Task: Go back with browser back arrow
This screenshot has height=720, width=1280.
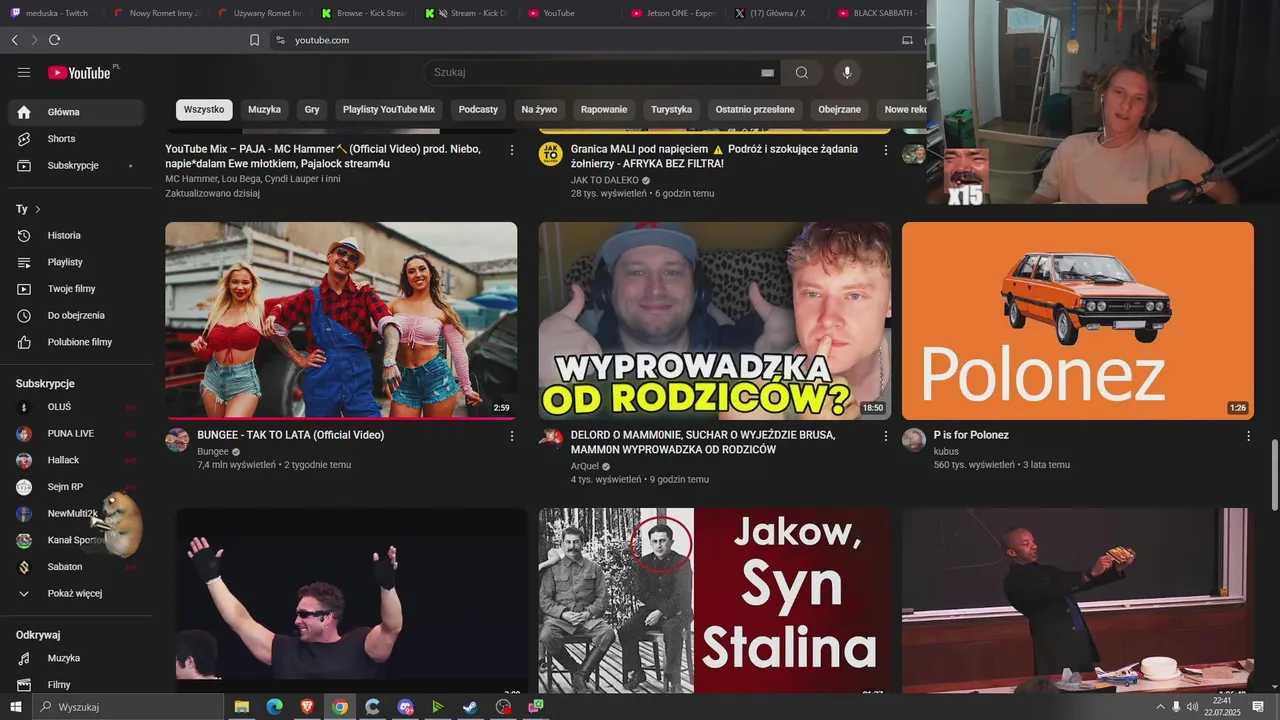Action: click(x=14, y=40)
